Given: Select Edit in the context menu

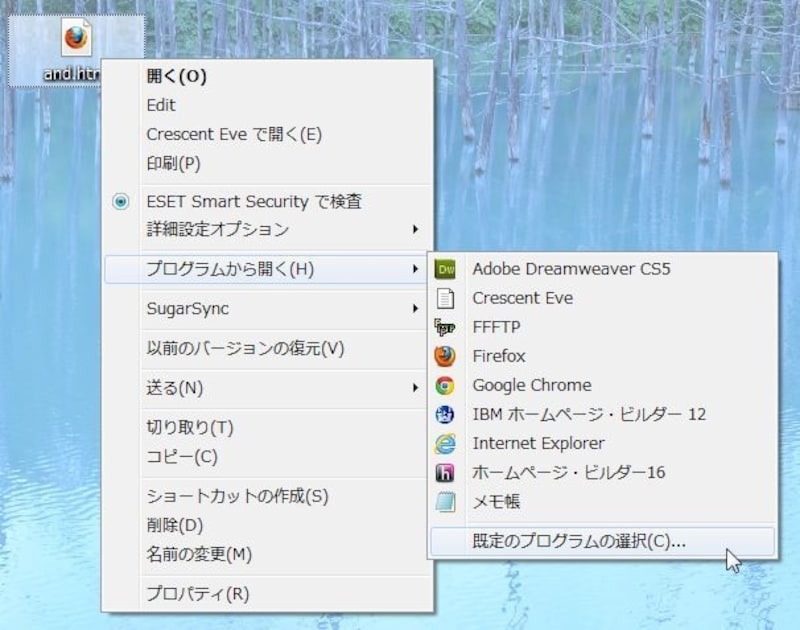Looking at the screenshot, I should [x=268, y=105].
